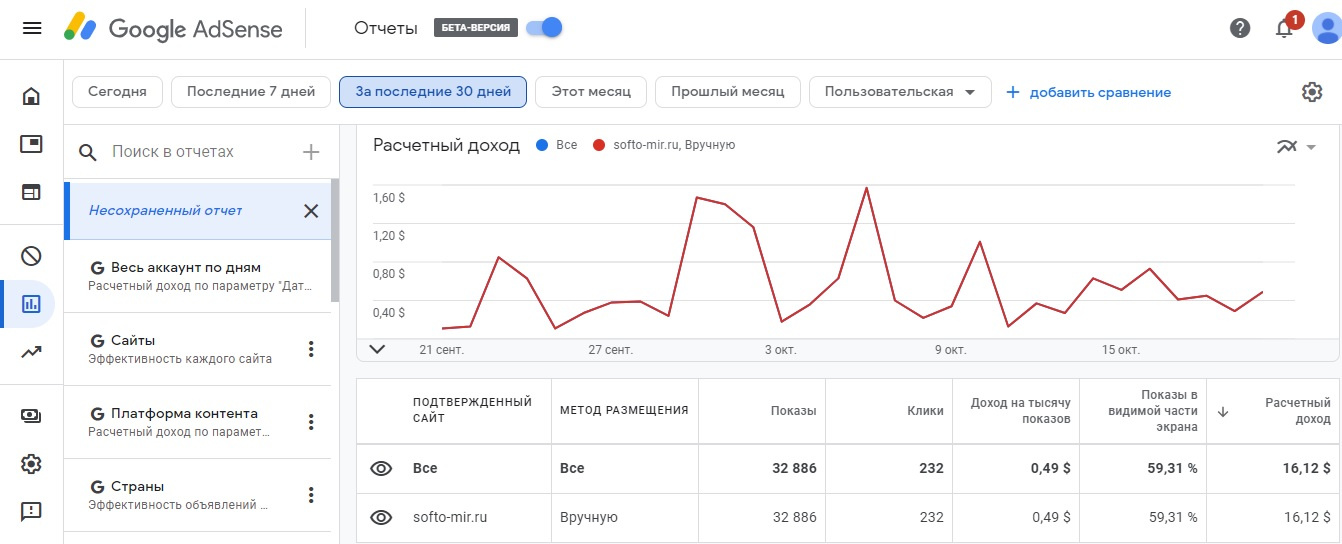Toggle visibility eye for softo-mir.ru row
Image resolution: width=1342 pixels, height=544 pixels.
[x=380, y=518]
